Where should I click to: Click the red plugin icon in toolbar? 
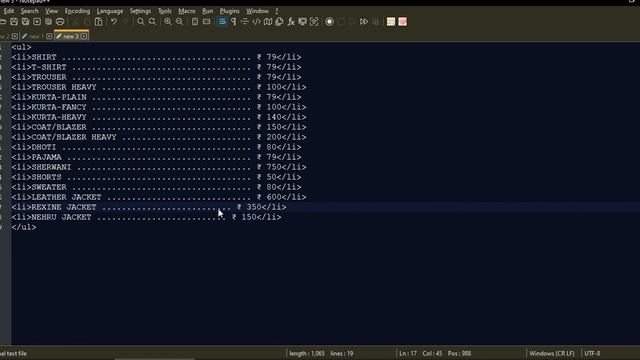(402, 22)
